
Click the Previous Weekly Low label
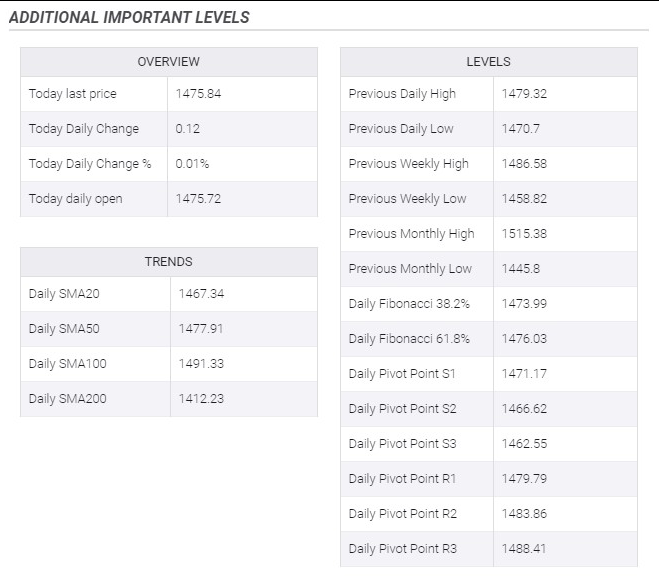tap(407, 199)
